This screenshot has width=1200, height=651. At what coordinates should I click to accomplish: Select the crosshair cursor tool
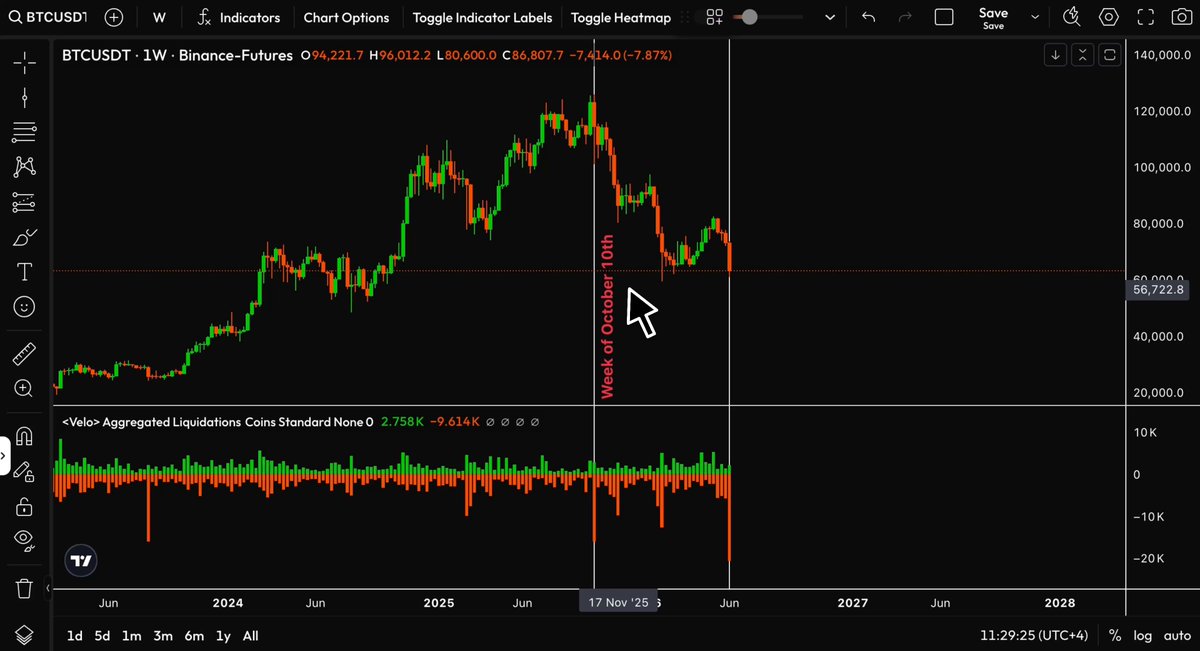click(25, 62)
